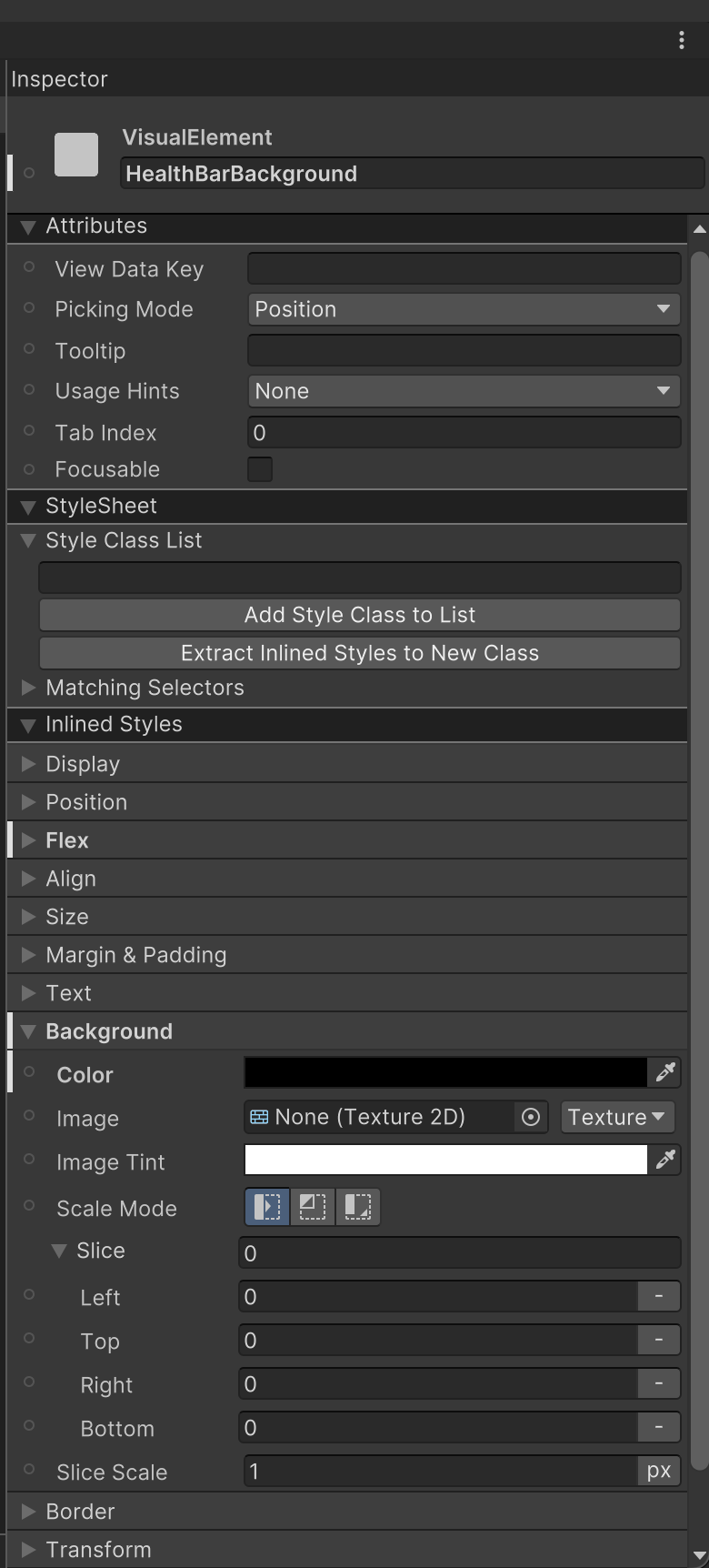Open the Usage Hints dropdown
Image resolution: width=709 pixels, height=1568 pixels.
pos(464,391)
